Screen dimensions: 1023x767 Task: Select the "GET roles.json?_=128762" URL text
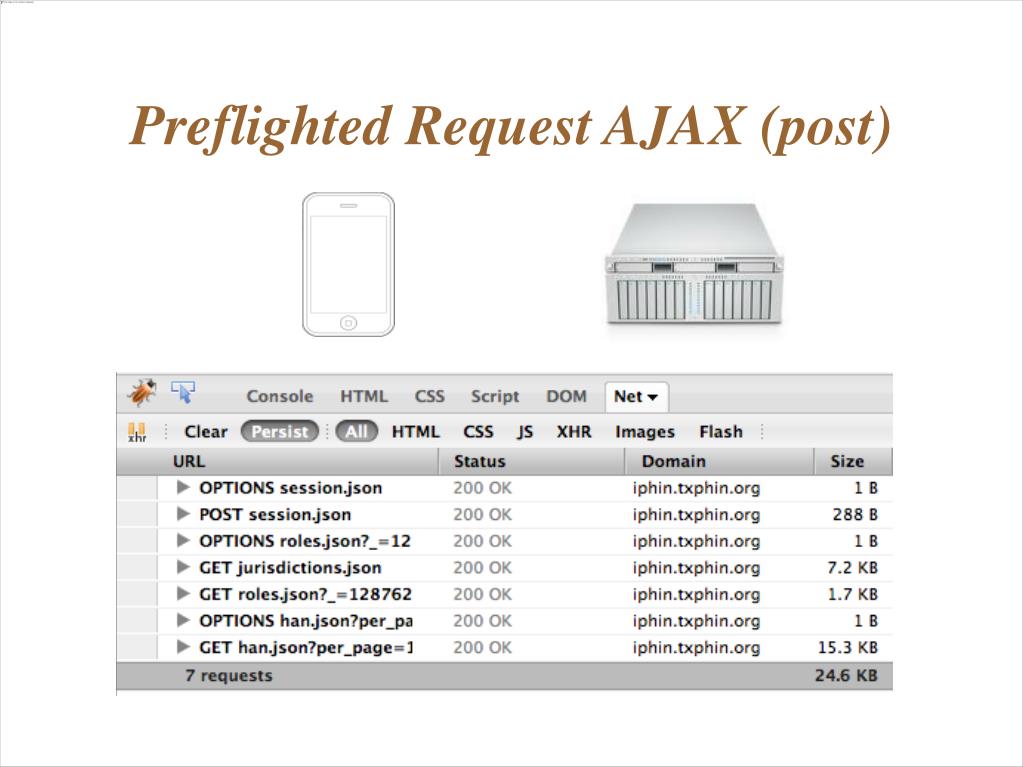click(305, 595)
